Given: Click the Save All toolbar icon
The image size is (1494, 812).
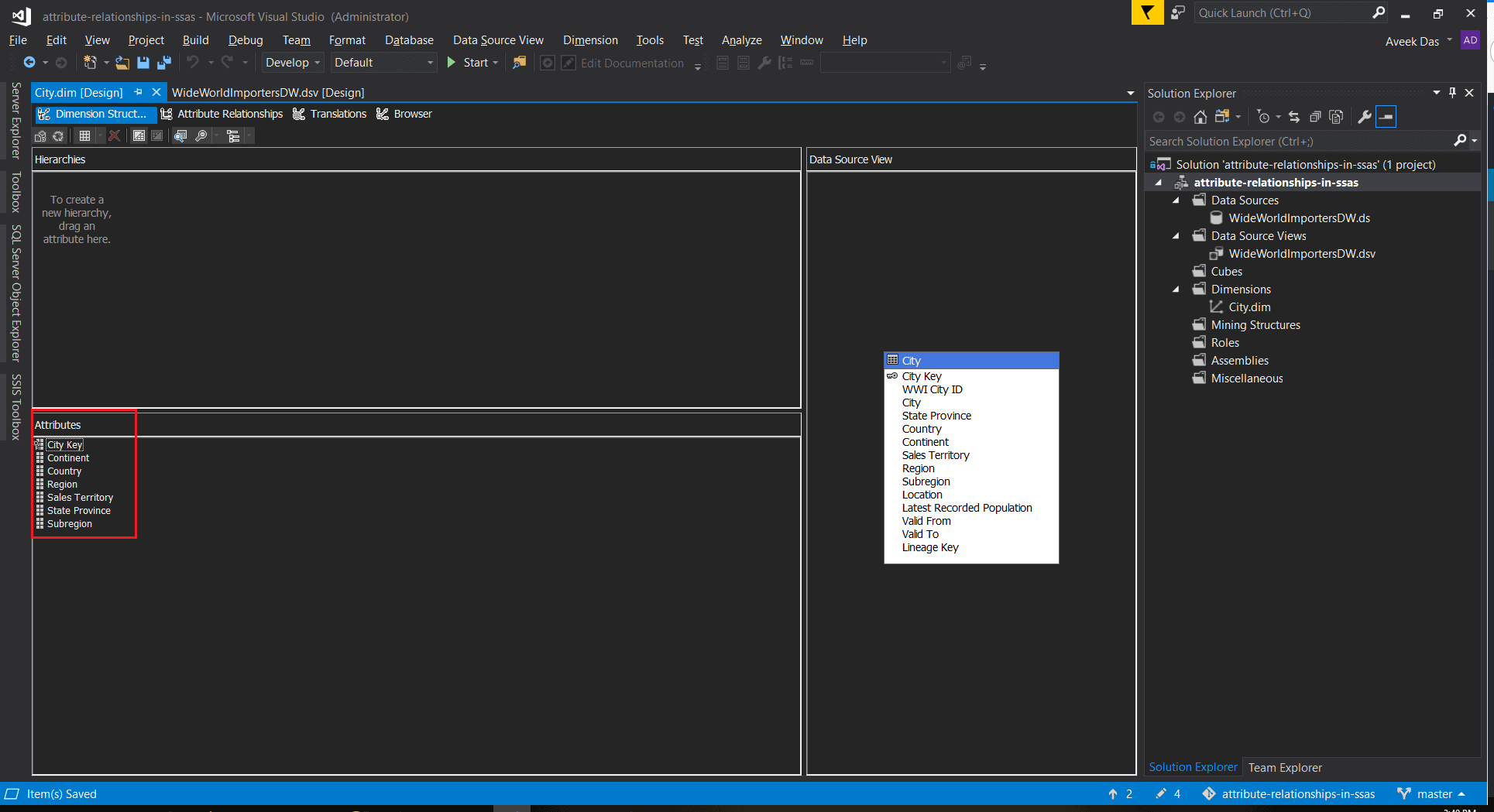Looking at the screenshot, I should pos(164,63).
